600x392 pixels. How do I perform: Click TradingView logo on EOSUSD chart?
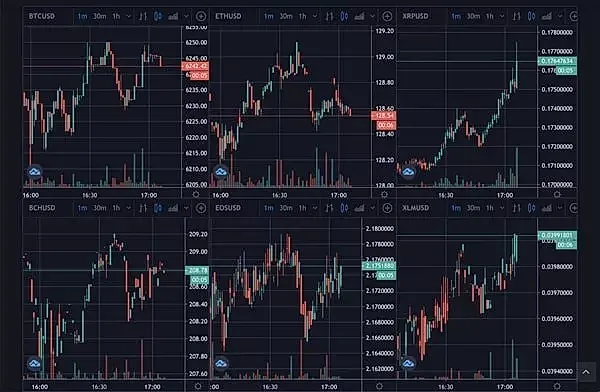click(x=221, y=363)
